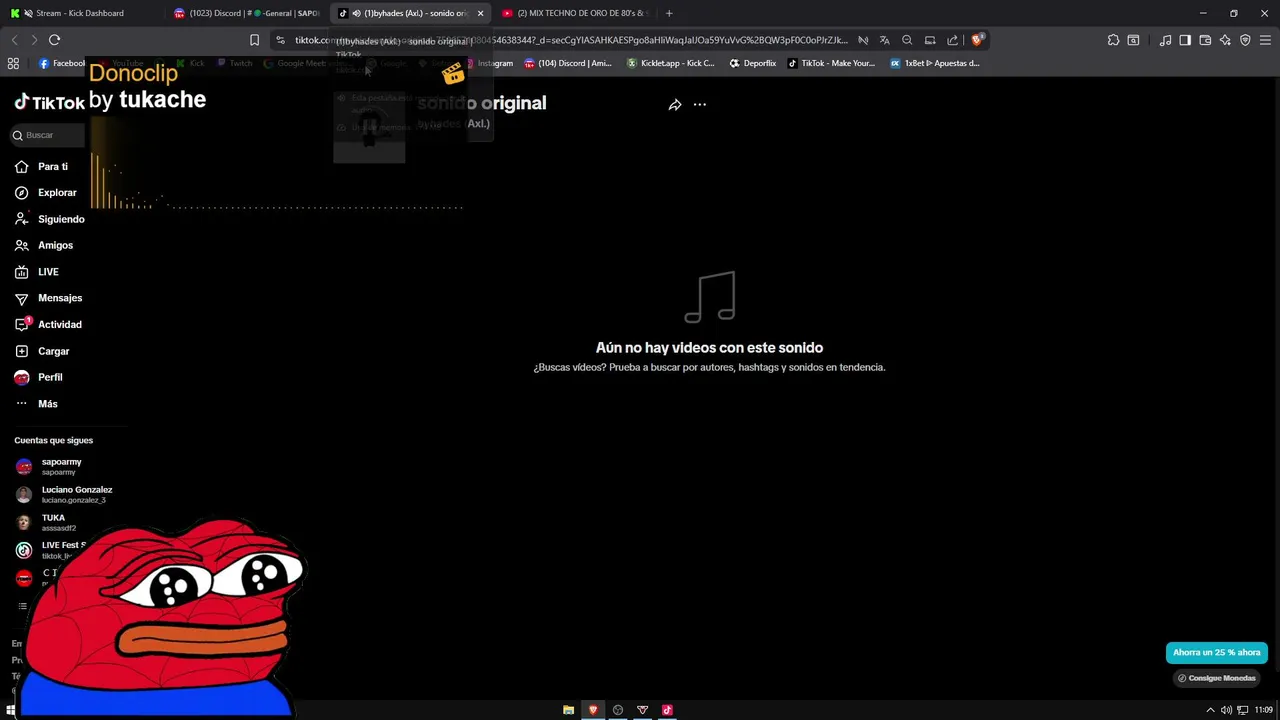
Task: Click the zoom magnifier icon in address bar
Action: 907,40
